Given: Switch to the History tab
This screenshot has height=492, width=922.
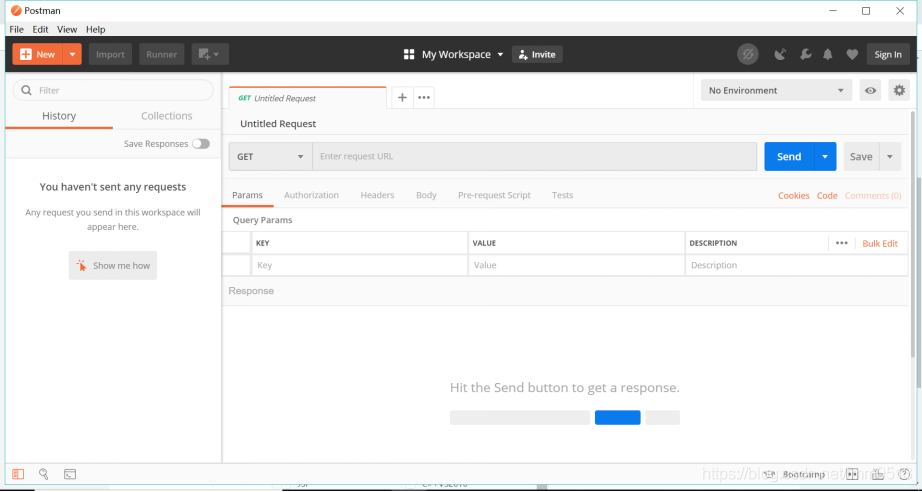Looking at the screenshot, I should (x=59, y=116).
